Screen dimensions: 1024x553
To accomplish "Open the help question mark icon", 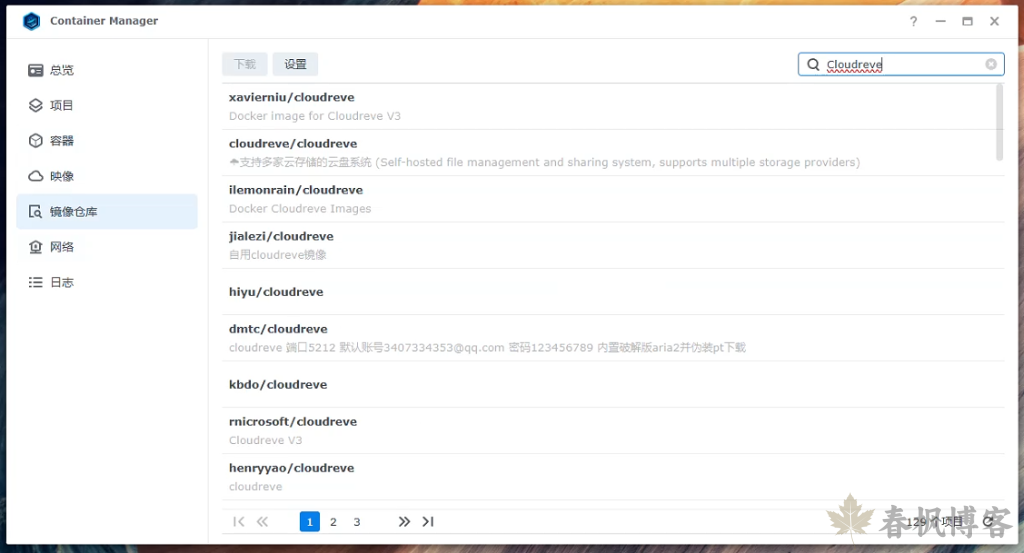I will tap(914, 22).
